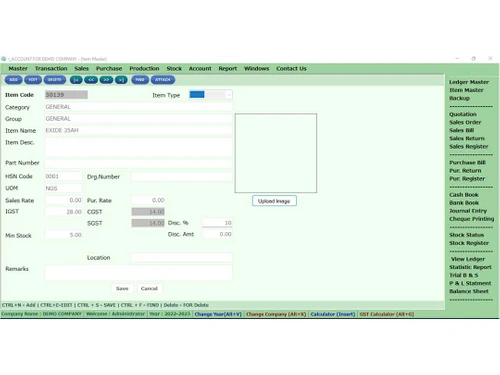Click the Drg.Number field

pyautogui.click(x=182, y=176)
